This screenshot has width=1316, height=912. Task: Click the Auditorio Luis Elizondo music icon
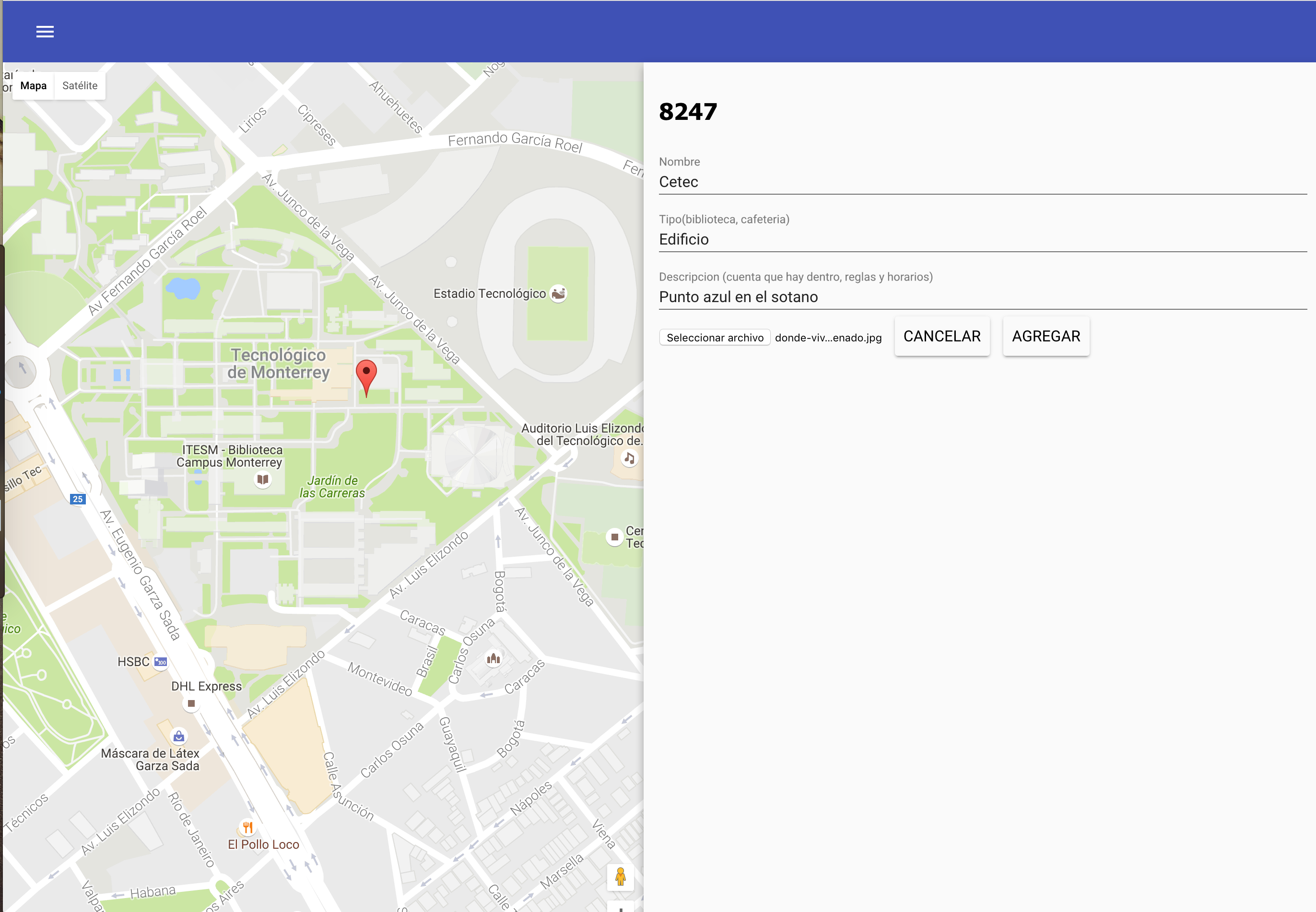click(x=629, y=458)
